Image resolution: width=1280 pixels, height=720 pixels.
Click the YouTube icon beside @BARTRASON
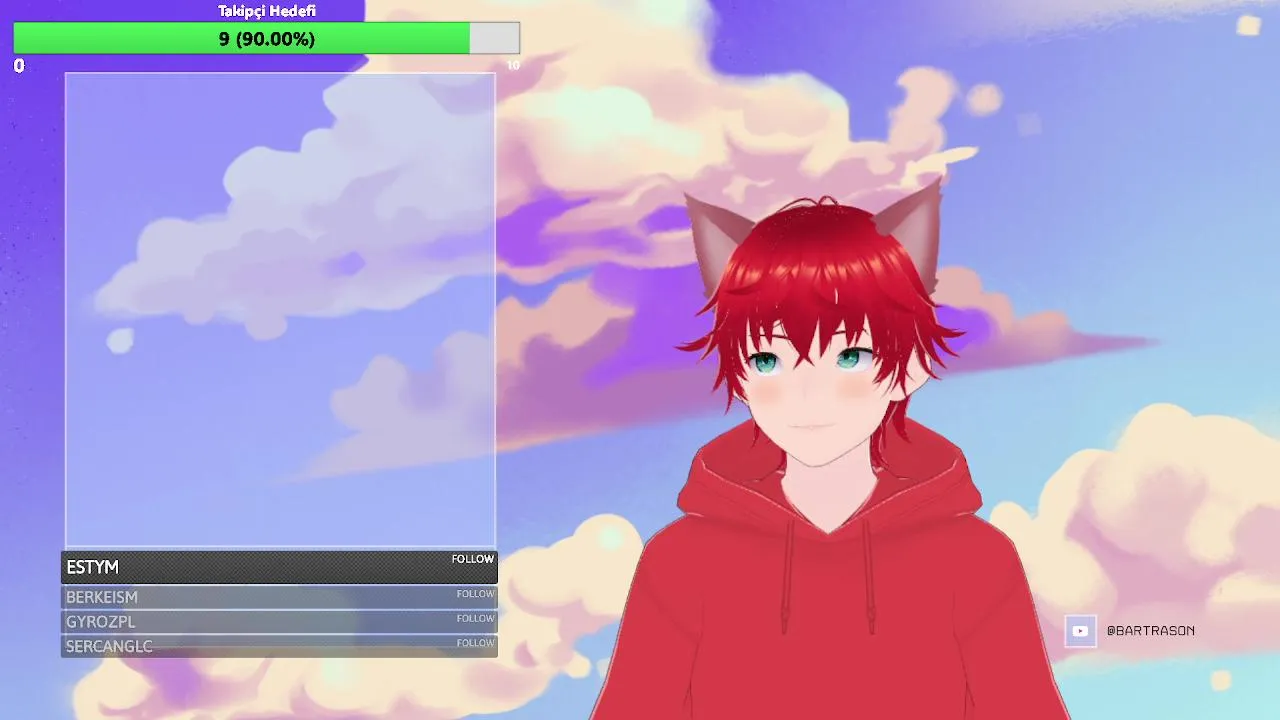click(1080, 631)
